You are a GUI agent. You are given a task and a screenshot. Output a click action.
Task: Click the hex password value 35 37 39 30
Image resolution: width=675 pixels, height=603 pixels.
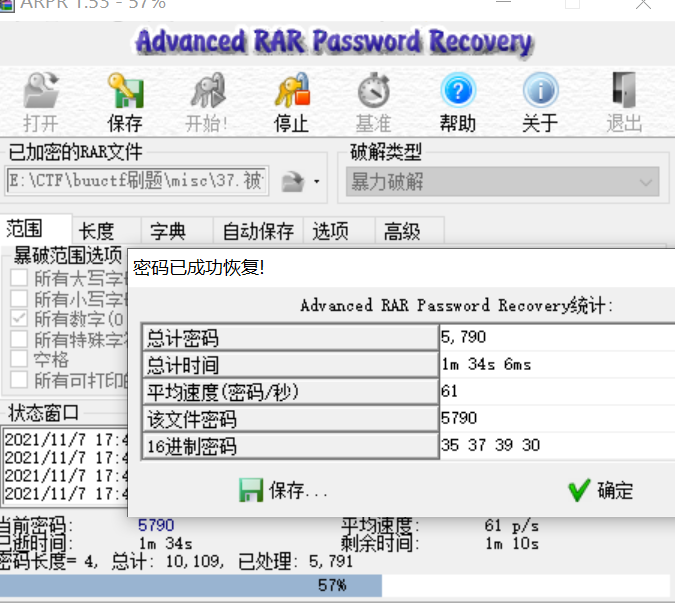coord(557,445)
